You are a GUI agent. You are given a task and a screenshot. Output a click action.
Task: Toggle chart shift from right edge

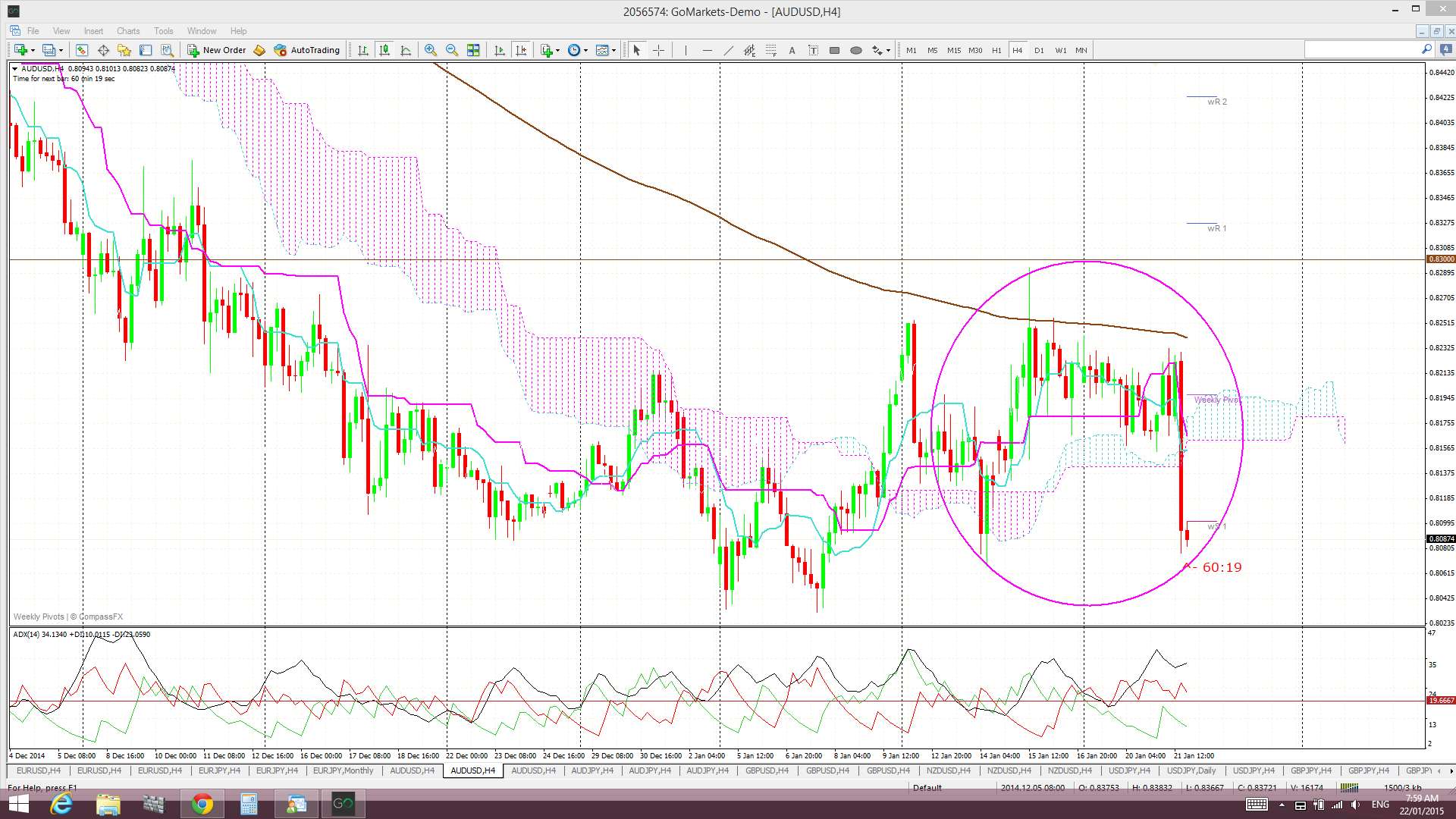point(521,50)
